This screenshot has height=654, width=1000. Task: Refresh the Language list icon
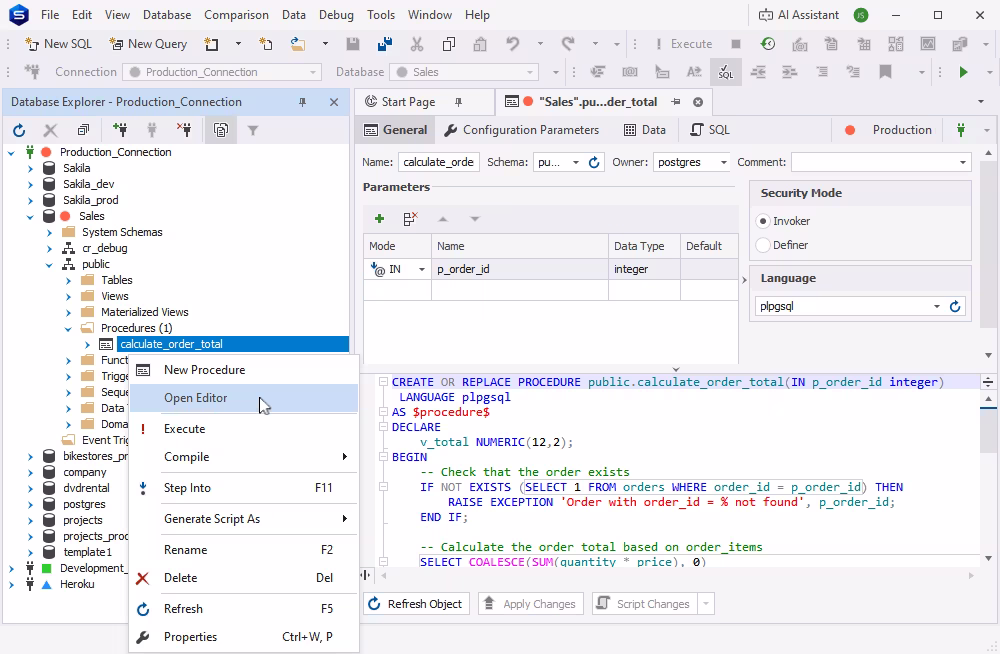point(955,306)
